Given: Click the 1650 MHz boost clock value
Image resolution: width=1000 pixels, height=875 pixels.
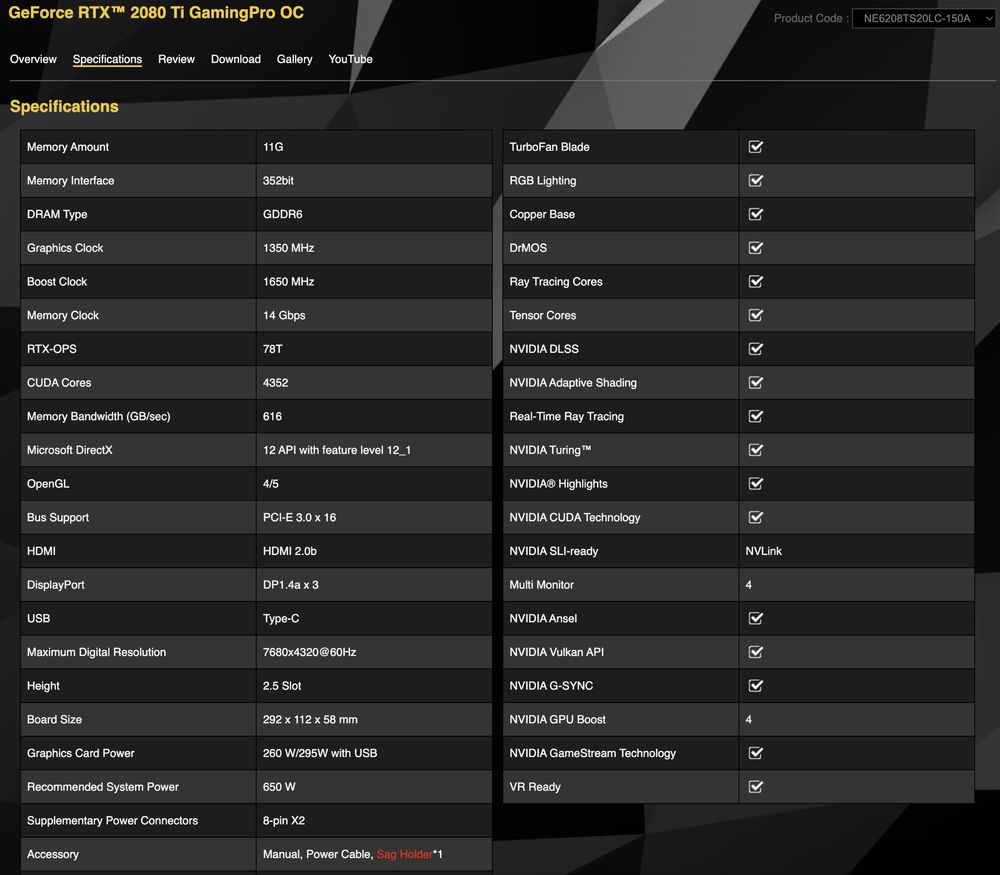Looking at the screenshot, I should coord(288,281).
